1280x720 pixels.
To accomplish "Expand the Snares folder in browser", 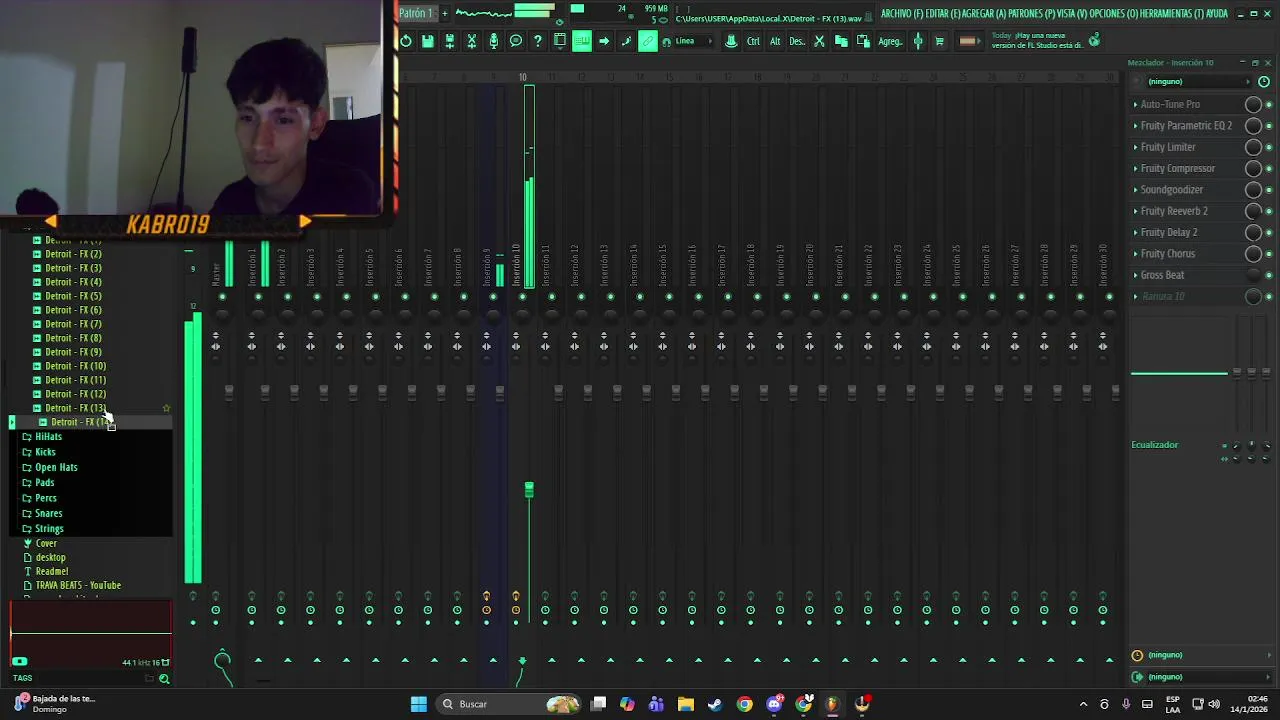I will pyautogui.click(x=48, y=513).
